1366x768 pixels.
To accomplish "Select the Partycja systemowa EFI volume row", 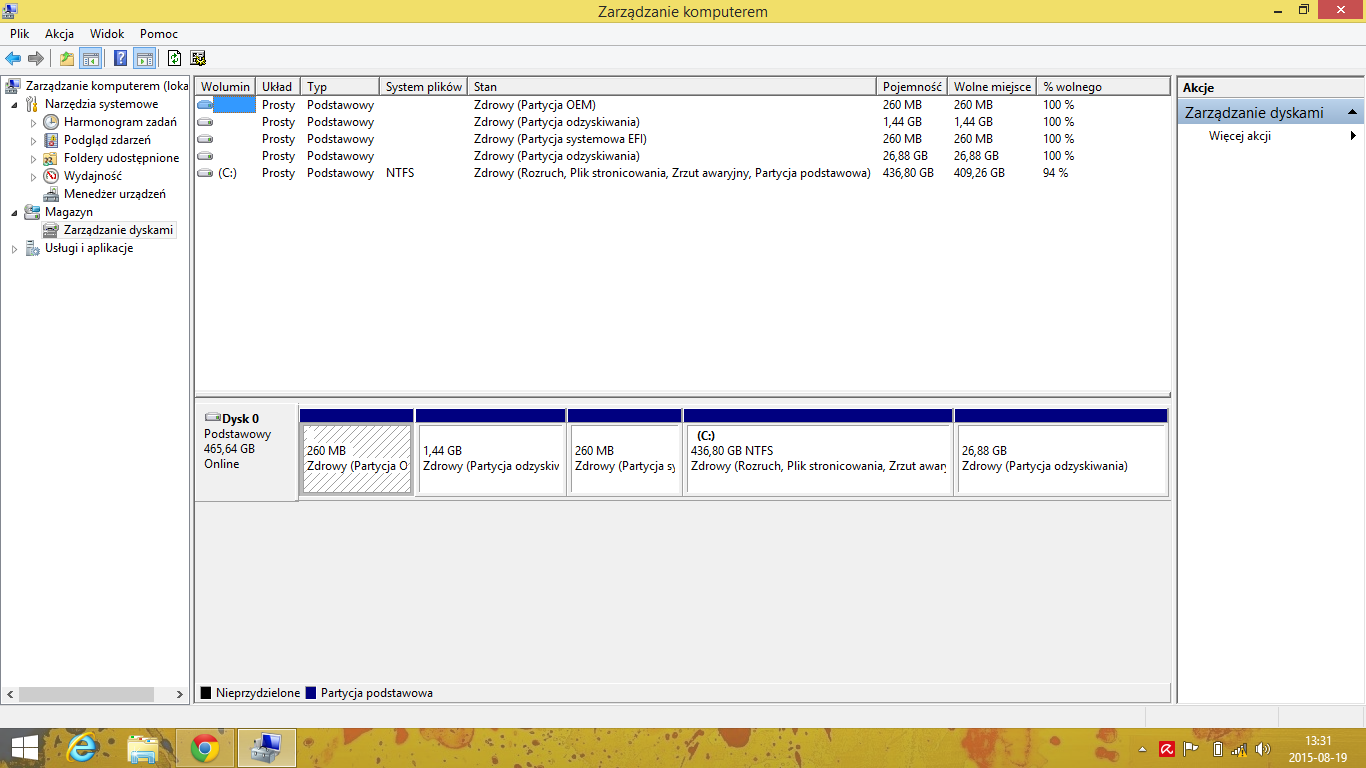I will pos(682,139).
